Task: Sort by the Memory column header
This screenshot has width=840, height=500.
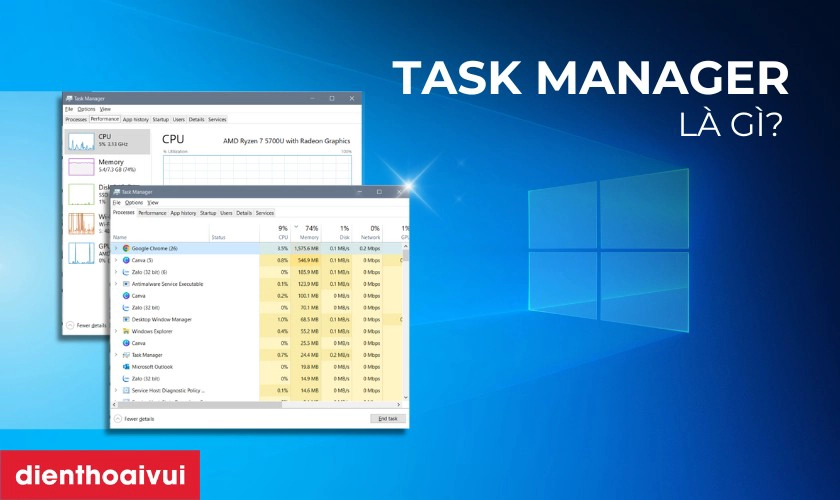Action: pos(306,232)
